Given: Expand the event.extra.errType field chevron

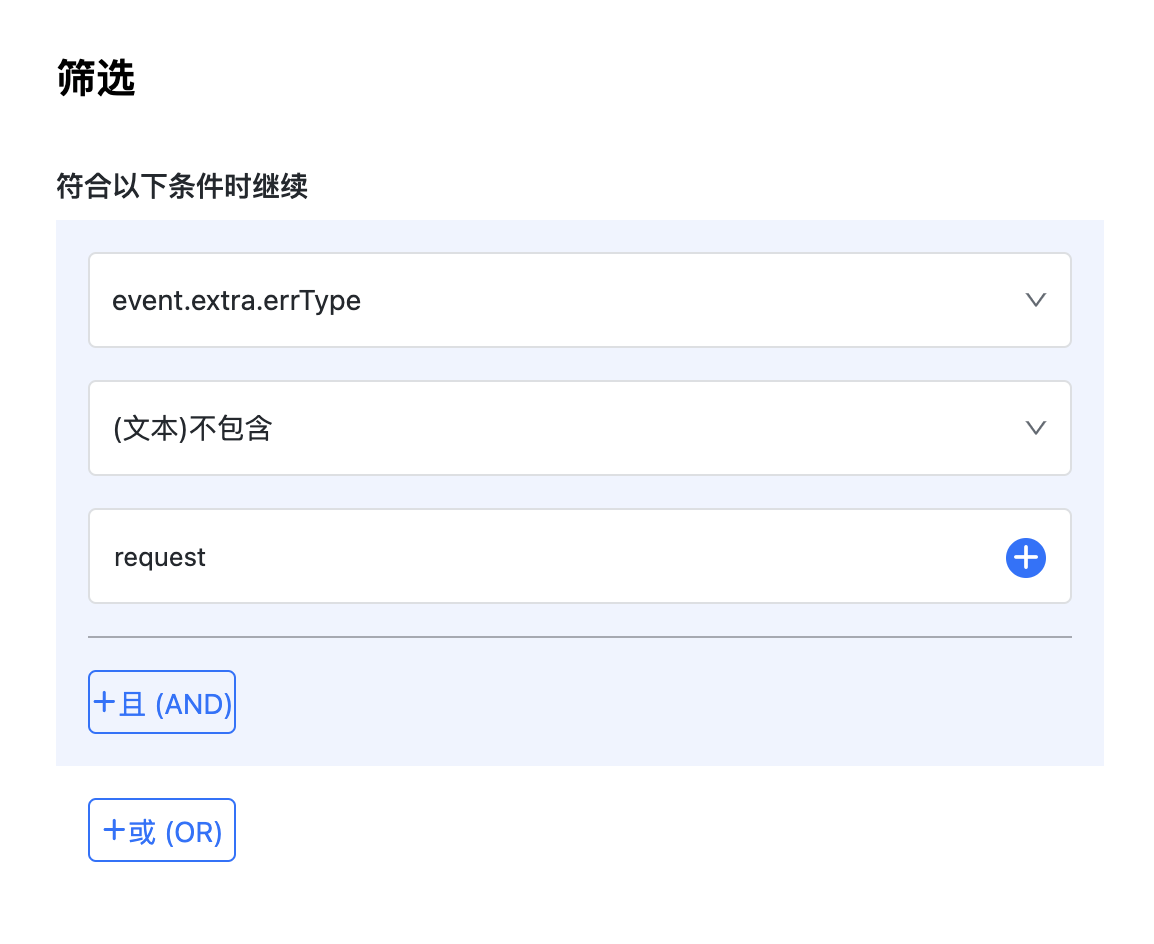Looking at the screenshot, I should coord(1036,300).
